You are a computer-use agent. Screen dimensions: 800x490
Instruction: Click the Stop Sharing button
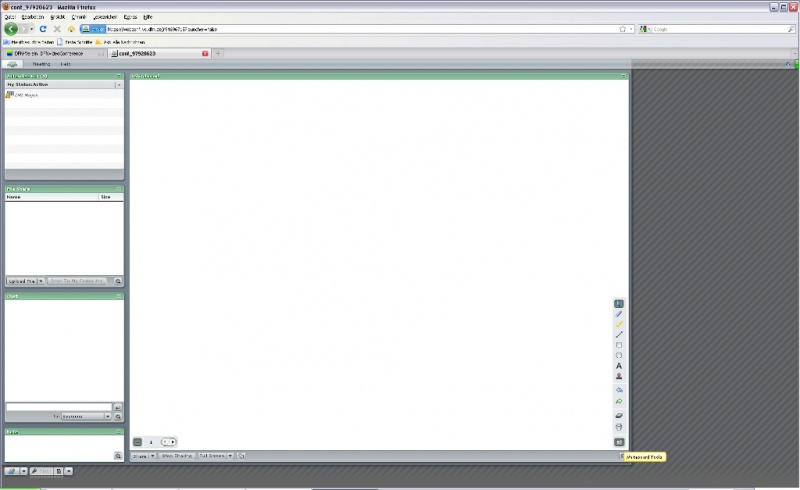point(177,456)
